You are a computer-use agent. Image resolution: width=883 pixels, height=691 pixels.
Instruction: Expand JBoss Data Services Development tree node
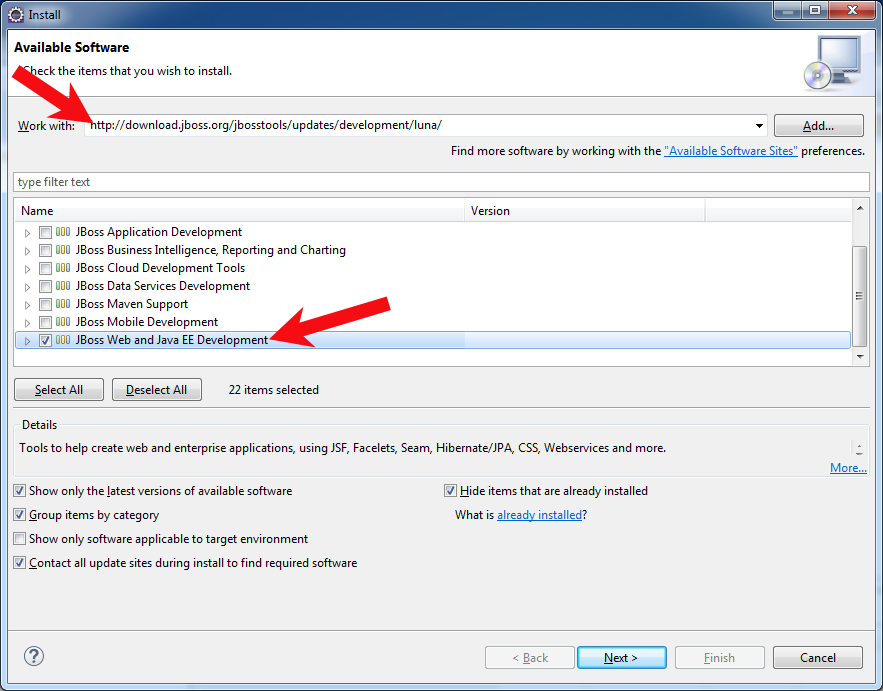point(27,287)
